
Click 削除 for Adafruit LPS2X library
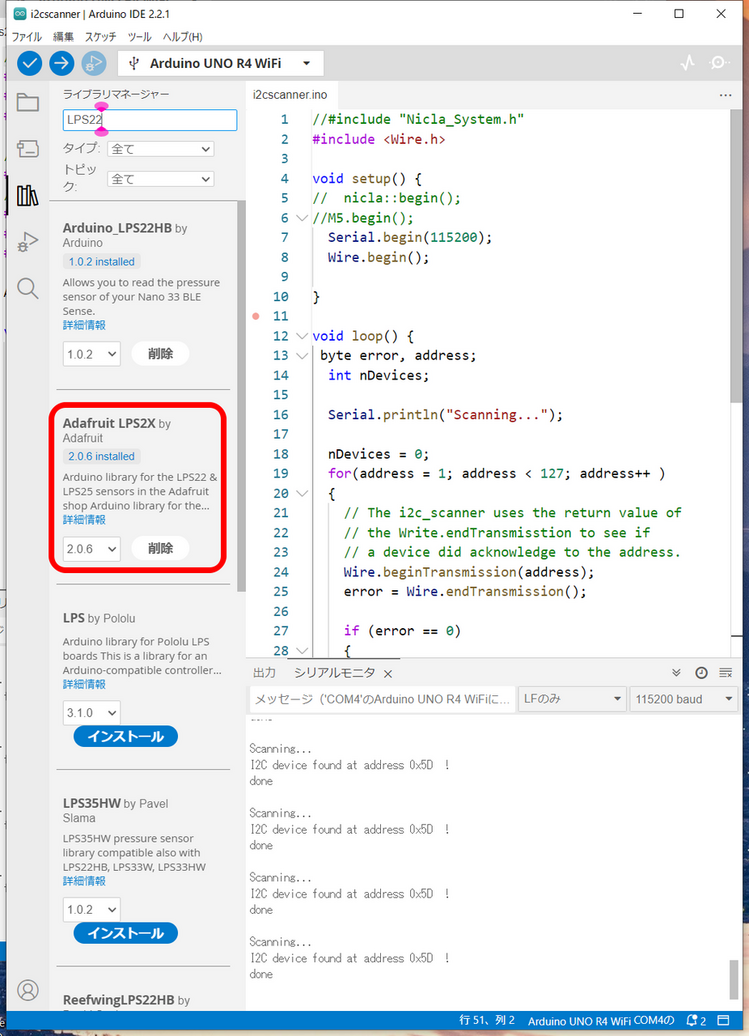click(160, 548)
